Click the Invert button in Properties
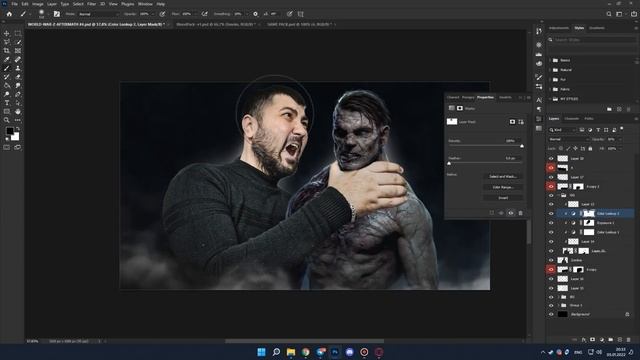 point(503,198)
